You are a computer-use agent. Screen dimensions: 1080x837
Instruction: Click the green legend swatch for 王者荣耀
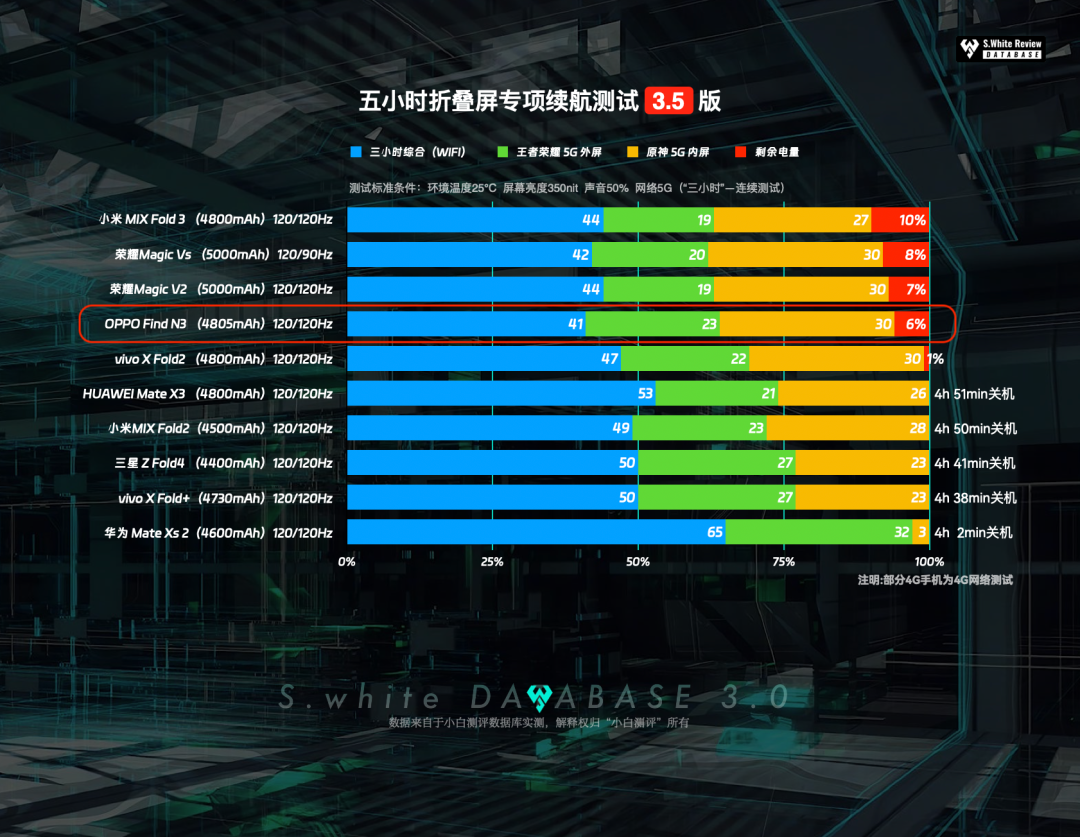503,152
